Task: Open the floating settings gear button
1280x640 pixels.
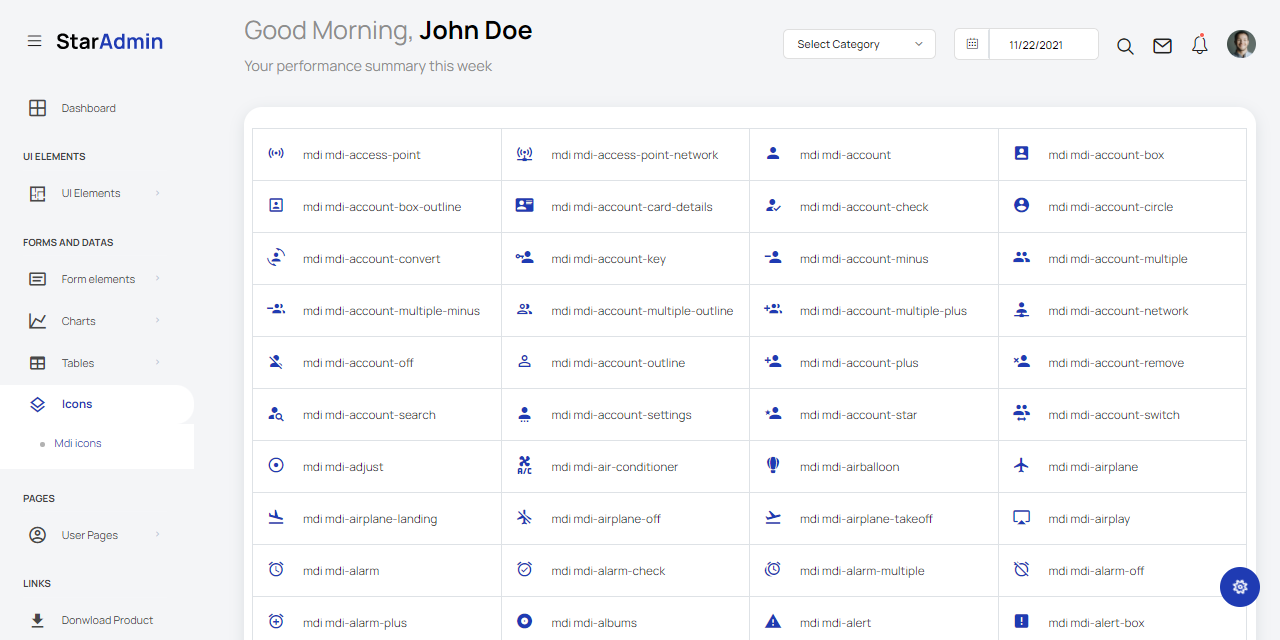Action: click(1240, 587)
